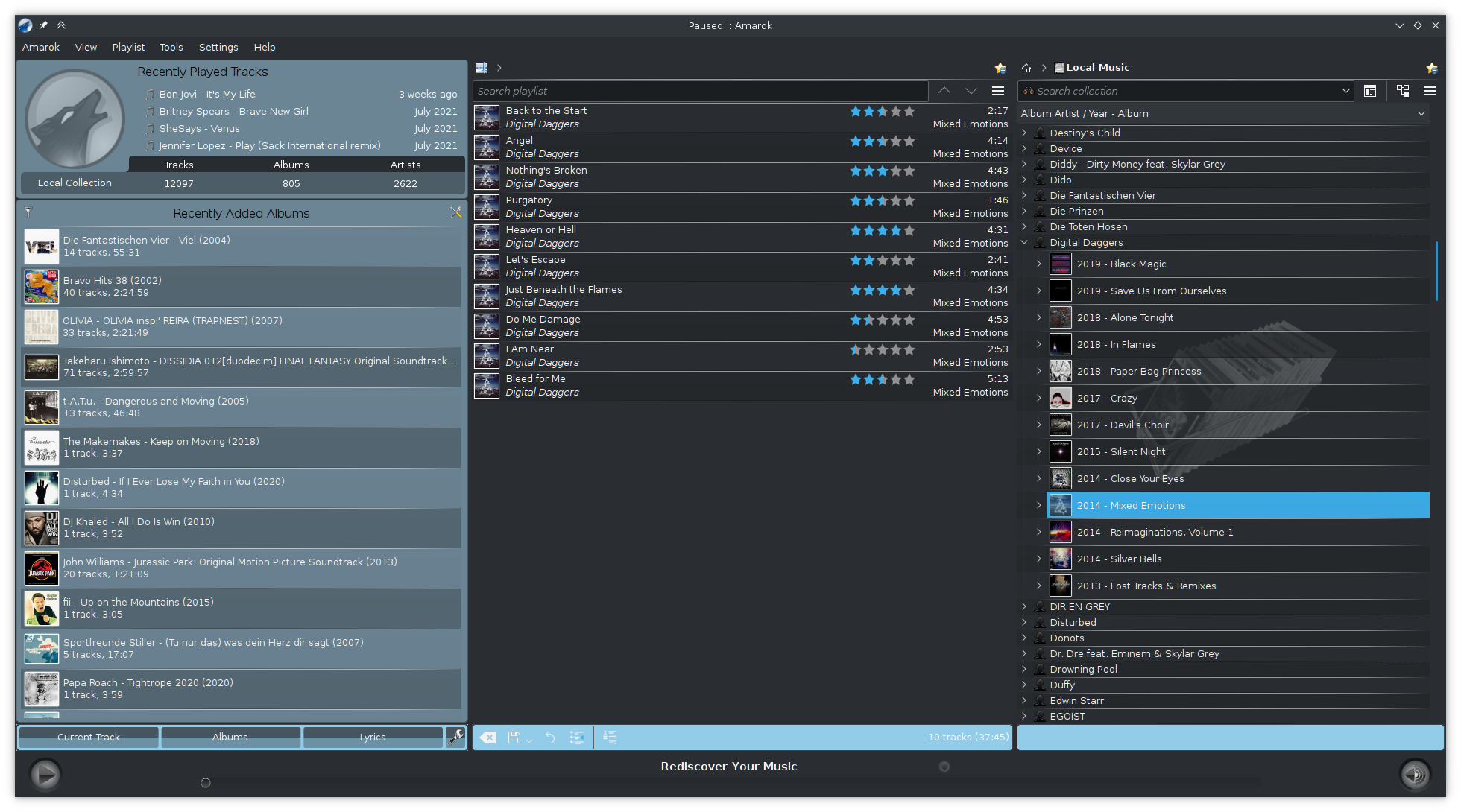This screenshot has height=812, width=1461.
Task: Open the Playlist menu
Action: tap(128, 47)
